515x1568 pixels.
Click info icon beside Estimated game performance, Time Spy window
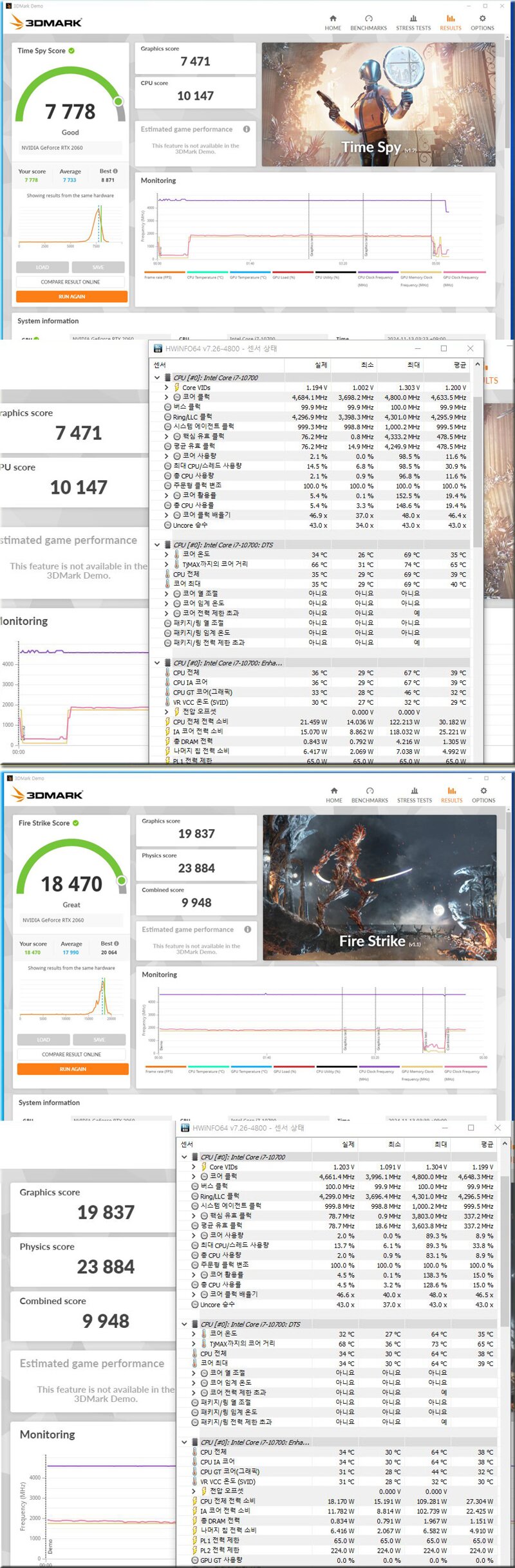(x=247, y=129)
